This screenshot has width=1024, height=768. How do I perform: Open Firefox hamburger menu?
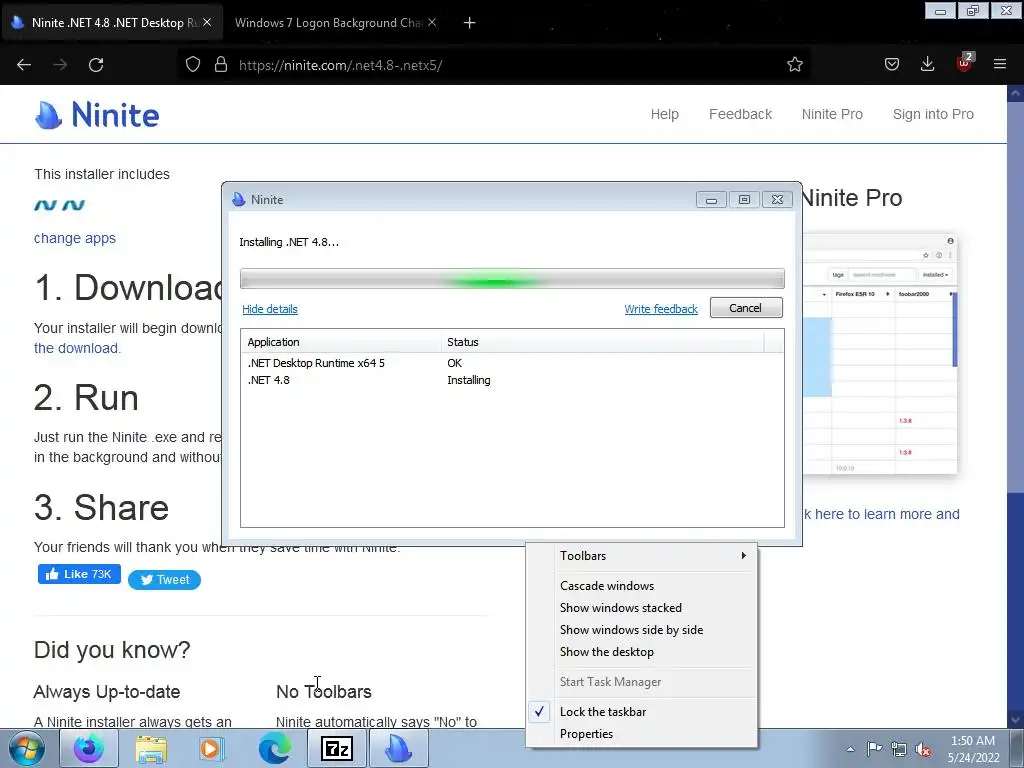click(x=1000, y=65)
